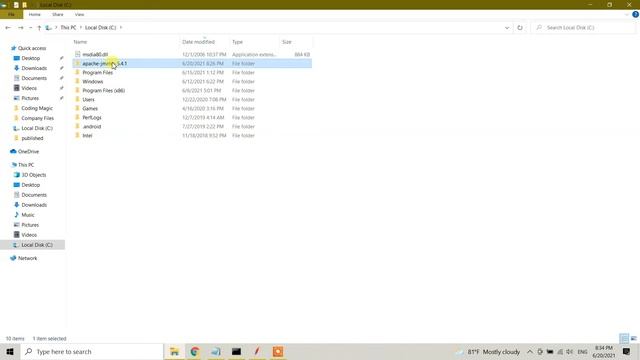The height and width of the screenshot is (360, 640).
Task: Show hidden system tray icons
Action: point(530,351)
